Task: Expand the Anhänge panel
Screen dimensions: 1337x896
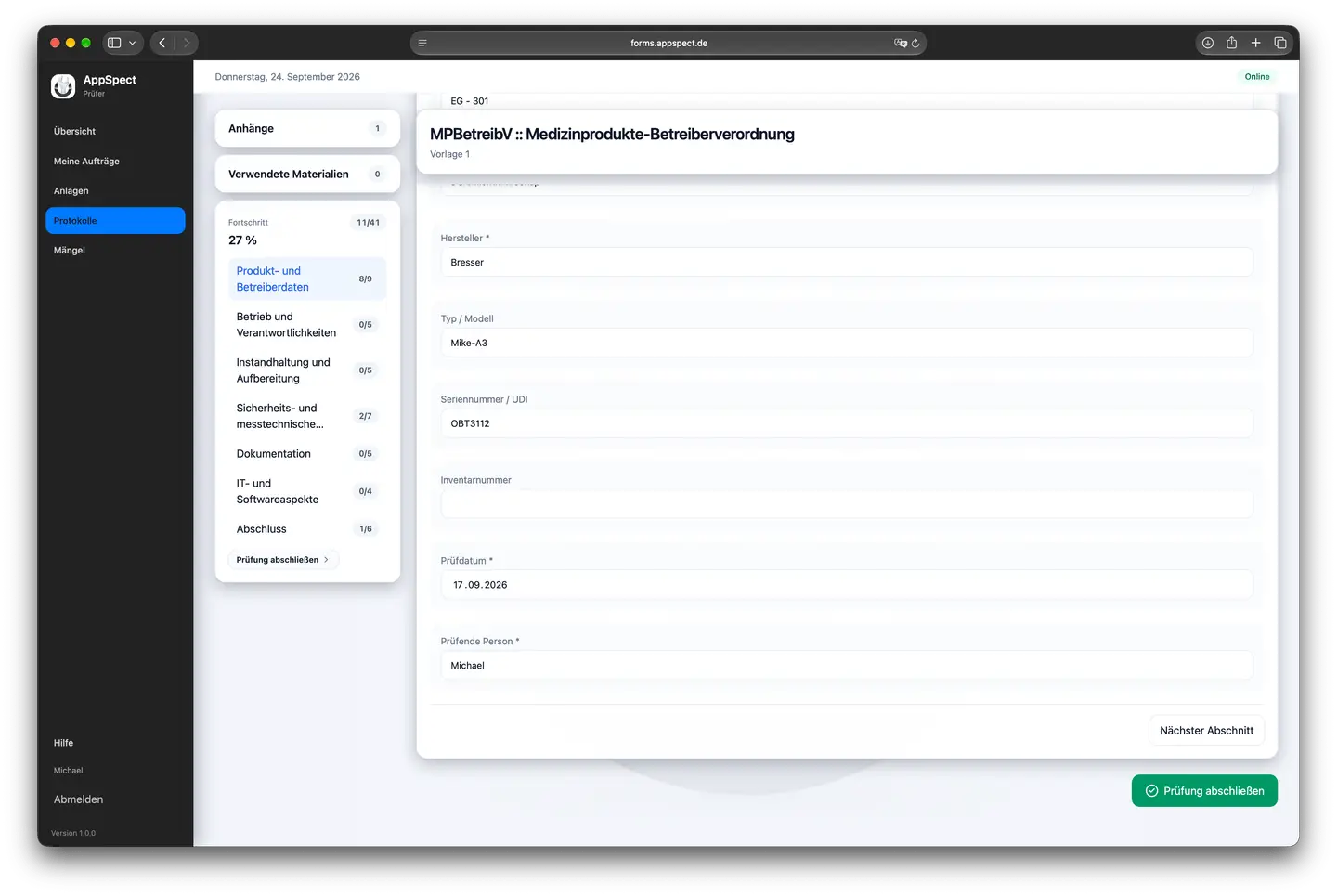Action: [x=307, y=128]
